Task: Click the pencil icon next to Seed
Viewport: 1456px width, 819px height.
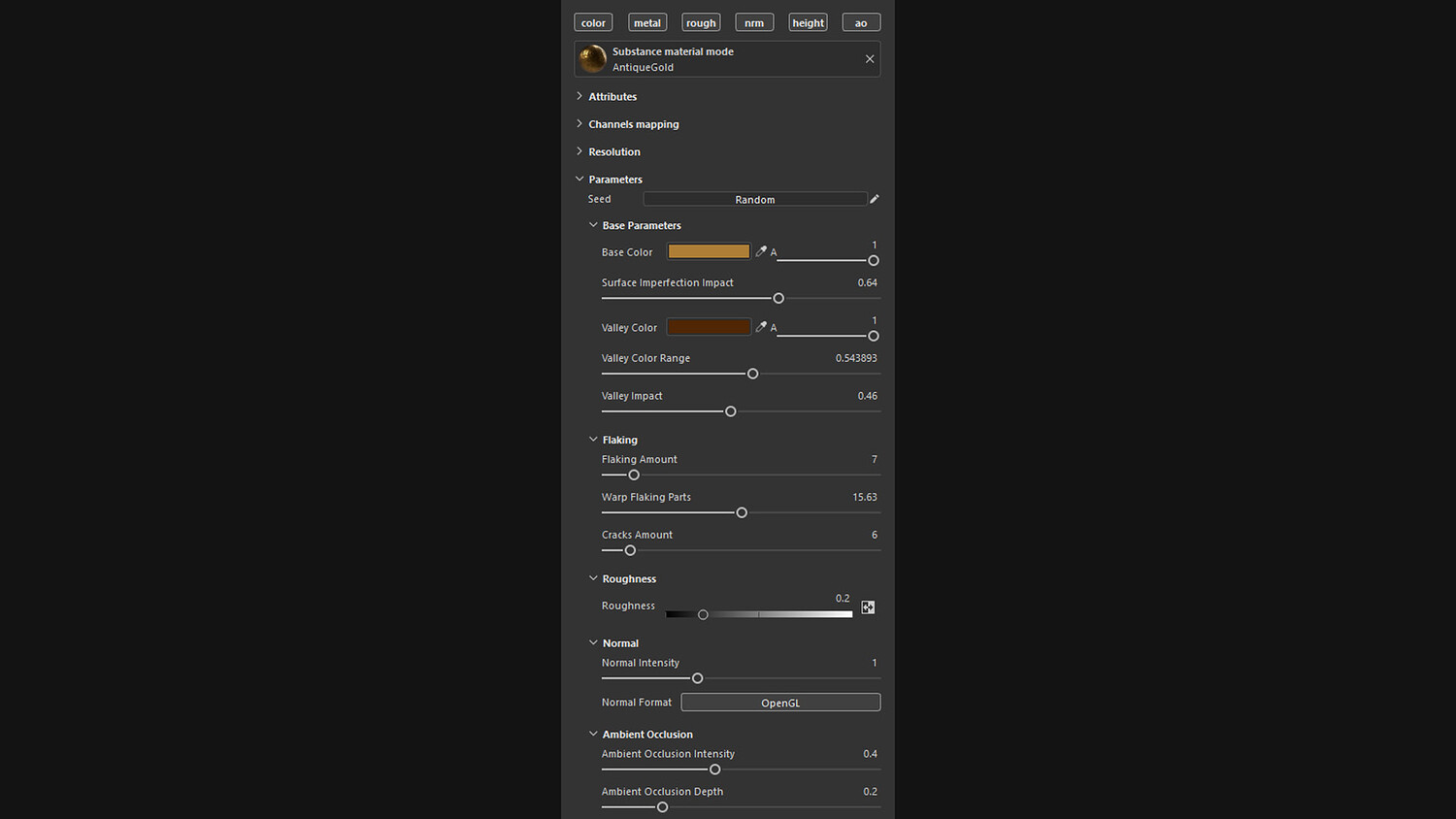Action: click(x=874, y=199)
